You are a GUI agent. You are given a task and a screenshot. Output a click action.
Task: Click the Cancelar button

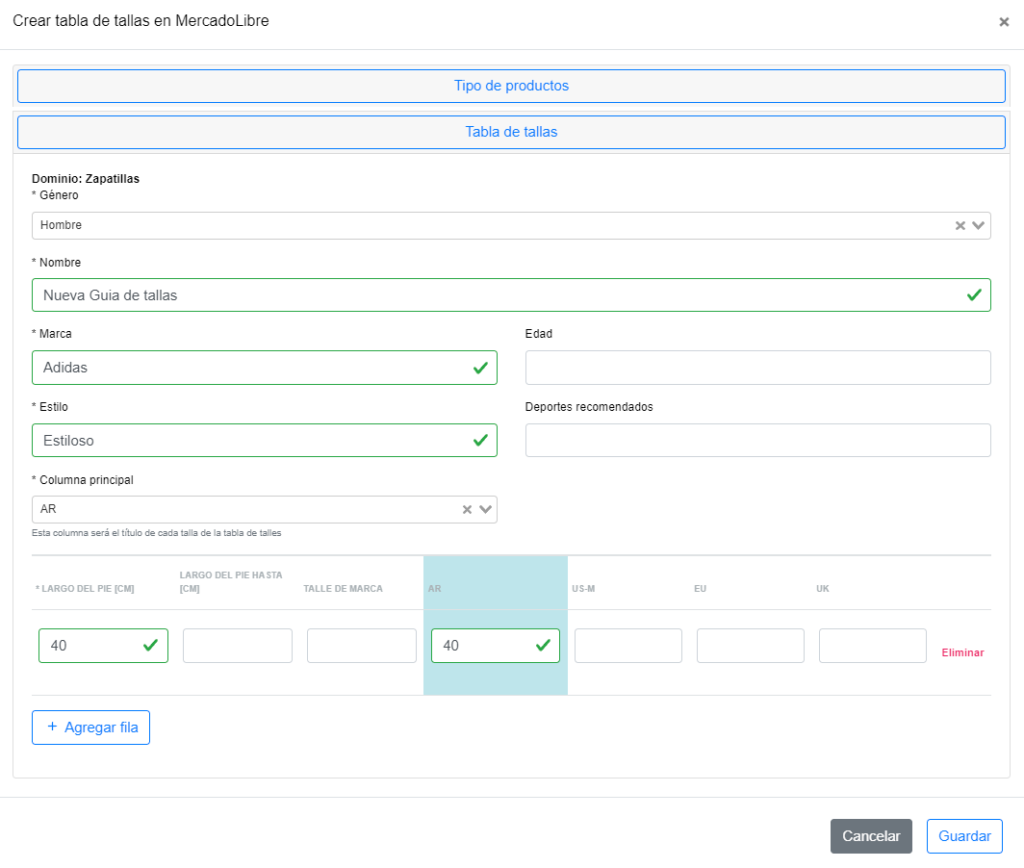coord(871,836)
